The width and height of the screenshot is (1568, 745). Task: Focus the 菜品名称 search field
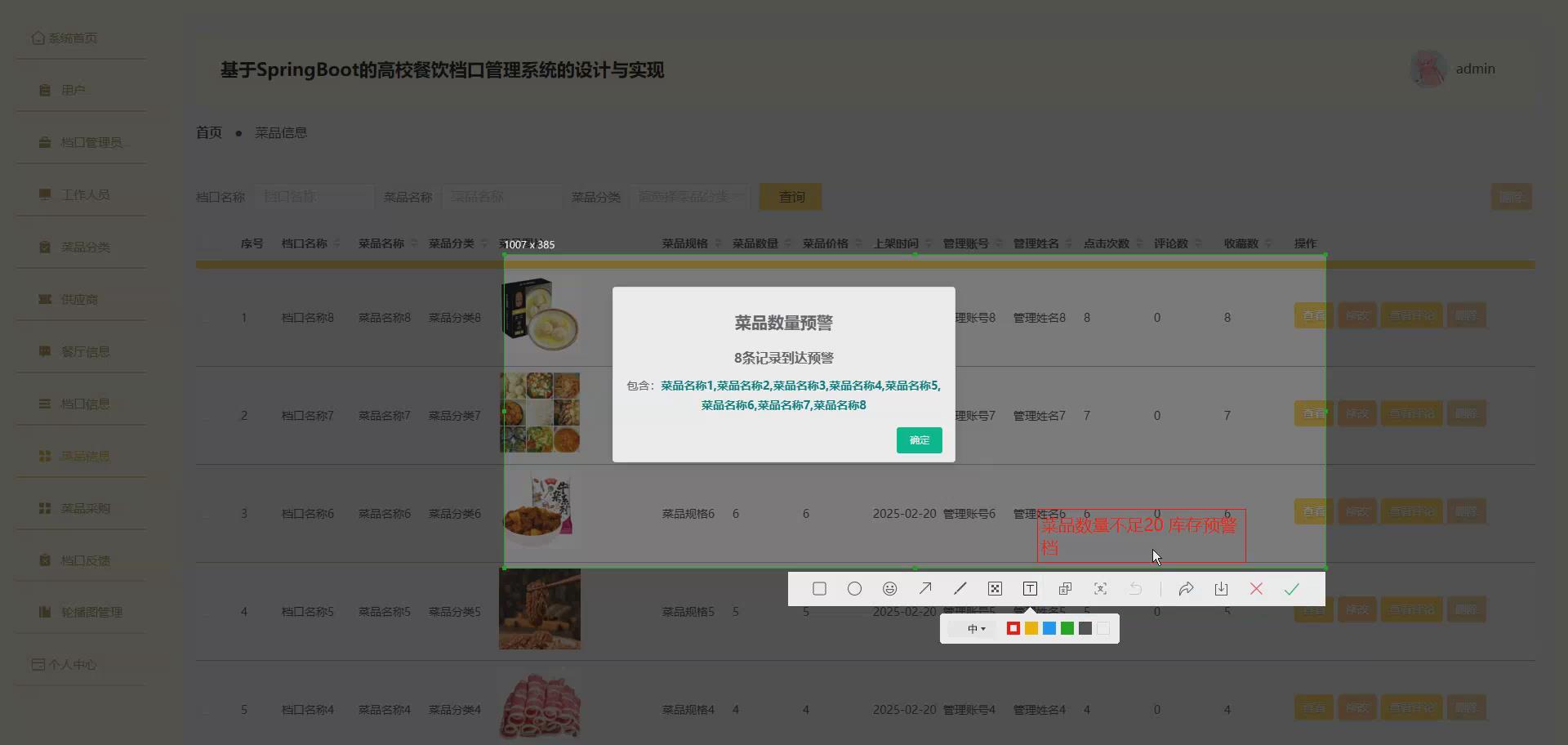point(501,197)
